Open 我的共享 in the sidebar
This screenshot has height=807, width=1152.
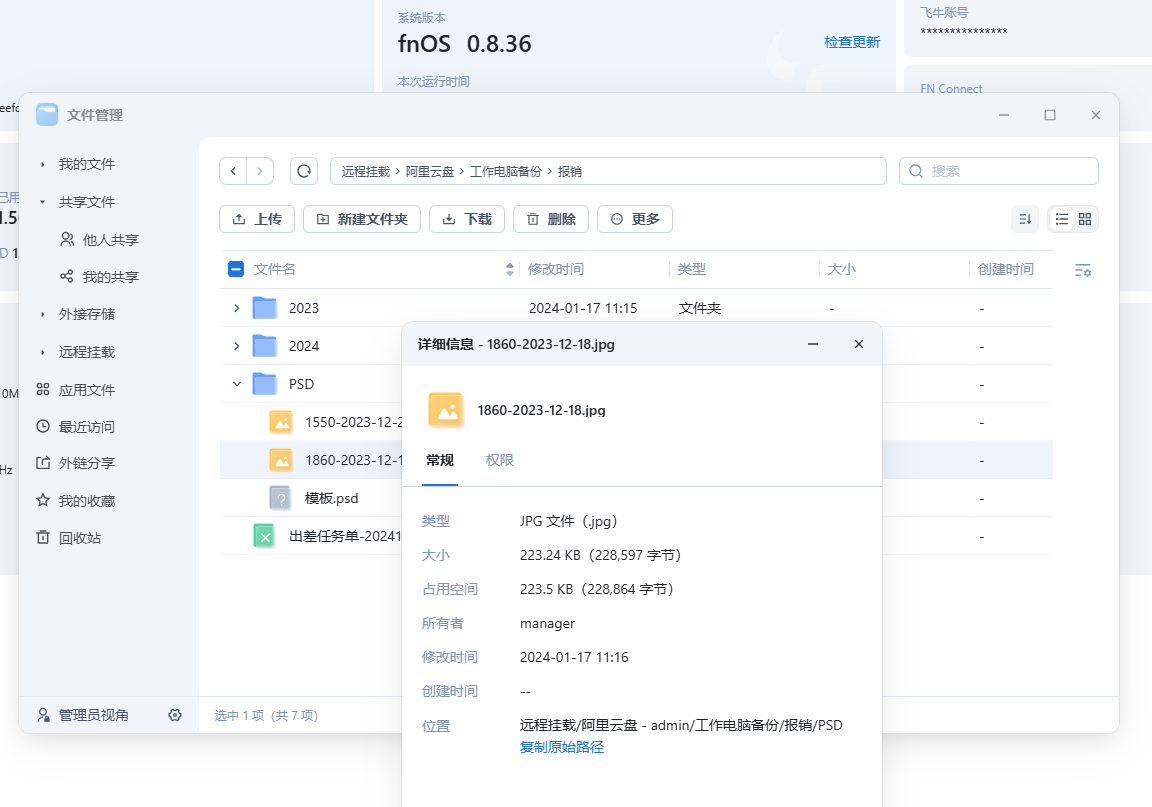99,277
